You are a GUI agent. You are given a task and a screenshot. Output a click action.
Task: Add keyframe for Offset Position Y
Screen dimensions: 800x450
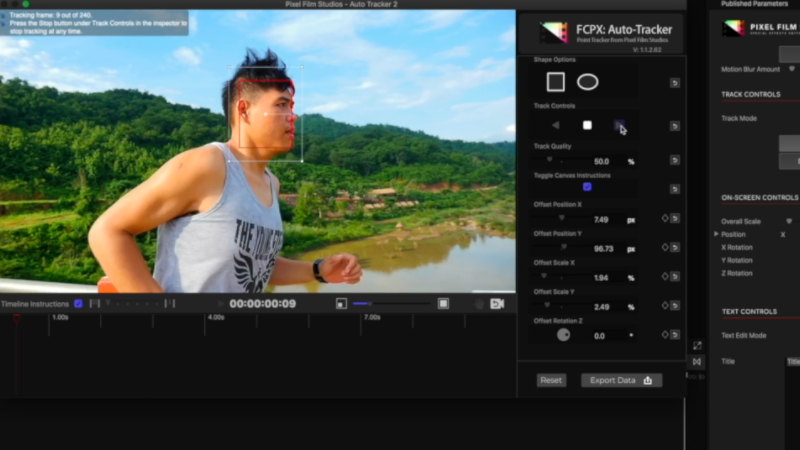pyautogui.click(x=664, y=247)
